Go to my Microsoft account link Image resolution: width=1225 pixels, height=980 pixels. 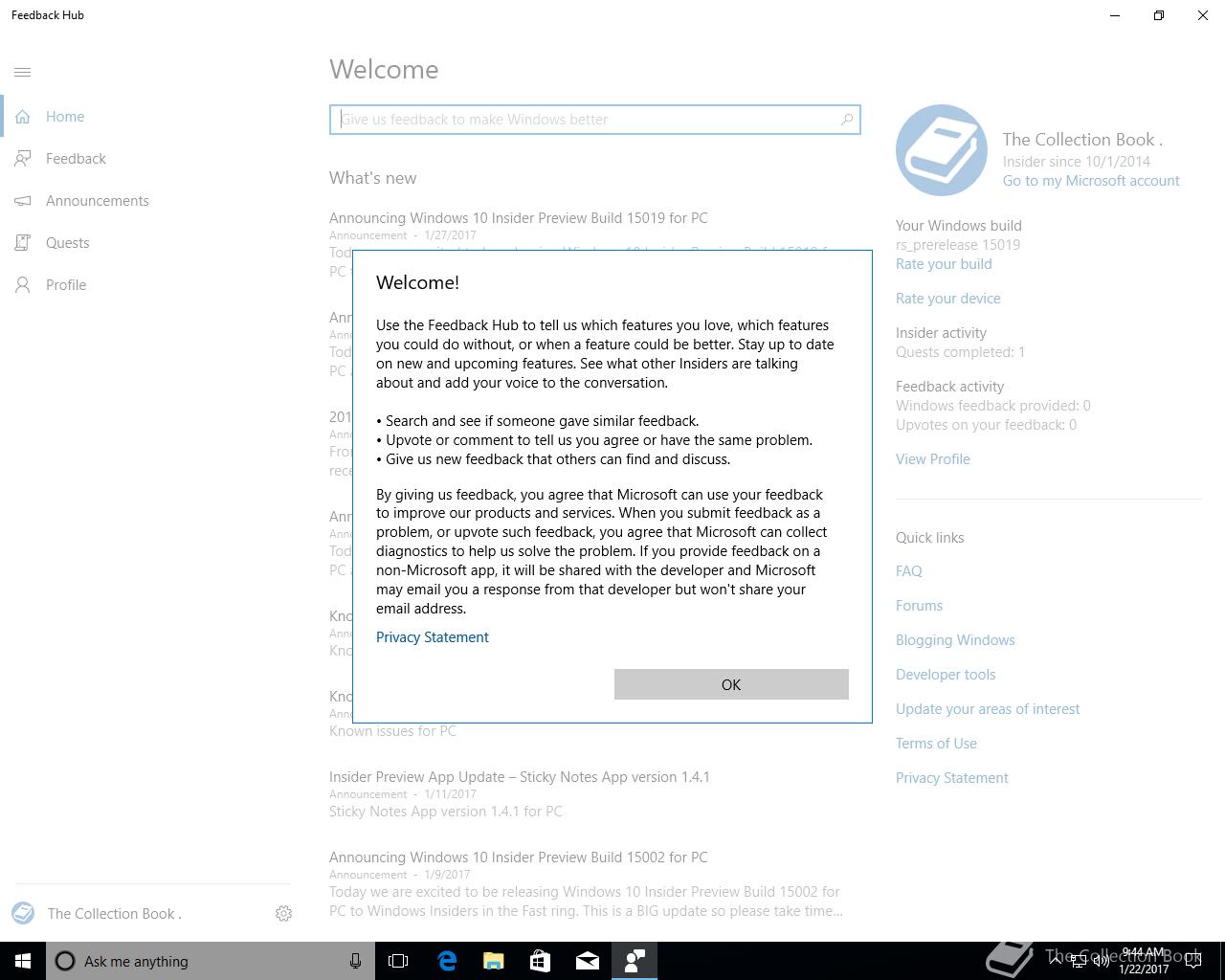coord(1091,181)
